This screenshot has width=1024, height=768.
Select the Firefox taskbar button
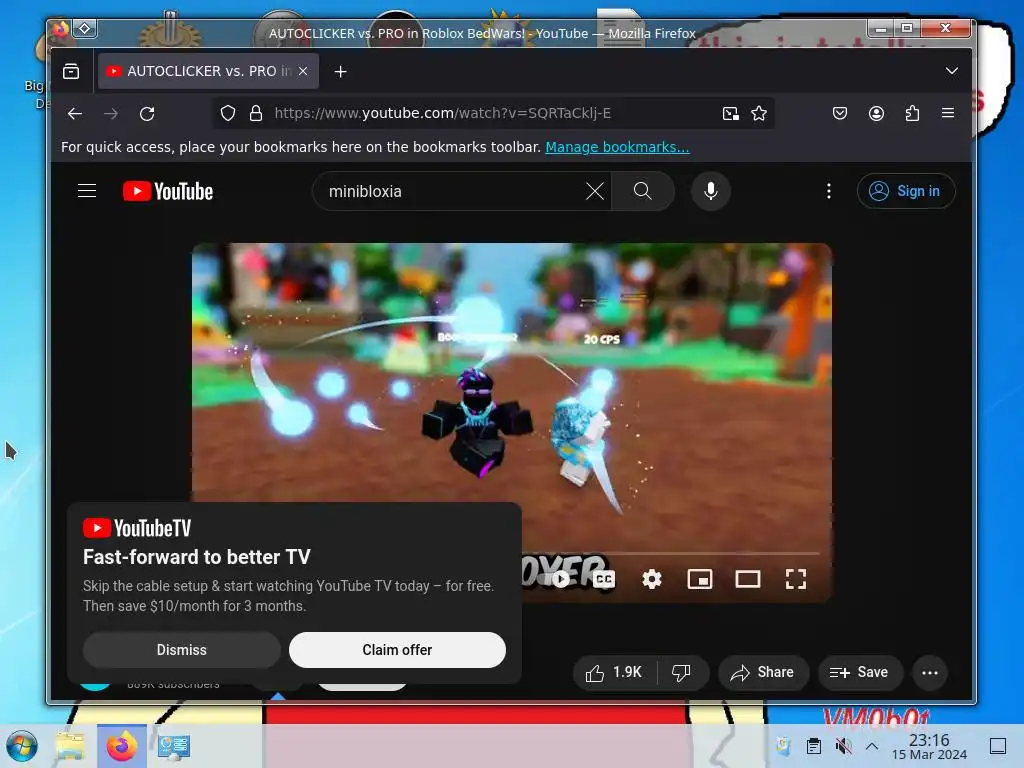[122, 746]
